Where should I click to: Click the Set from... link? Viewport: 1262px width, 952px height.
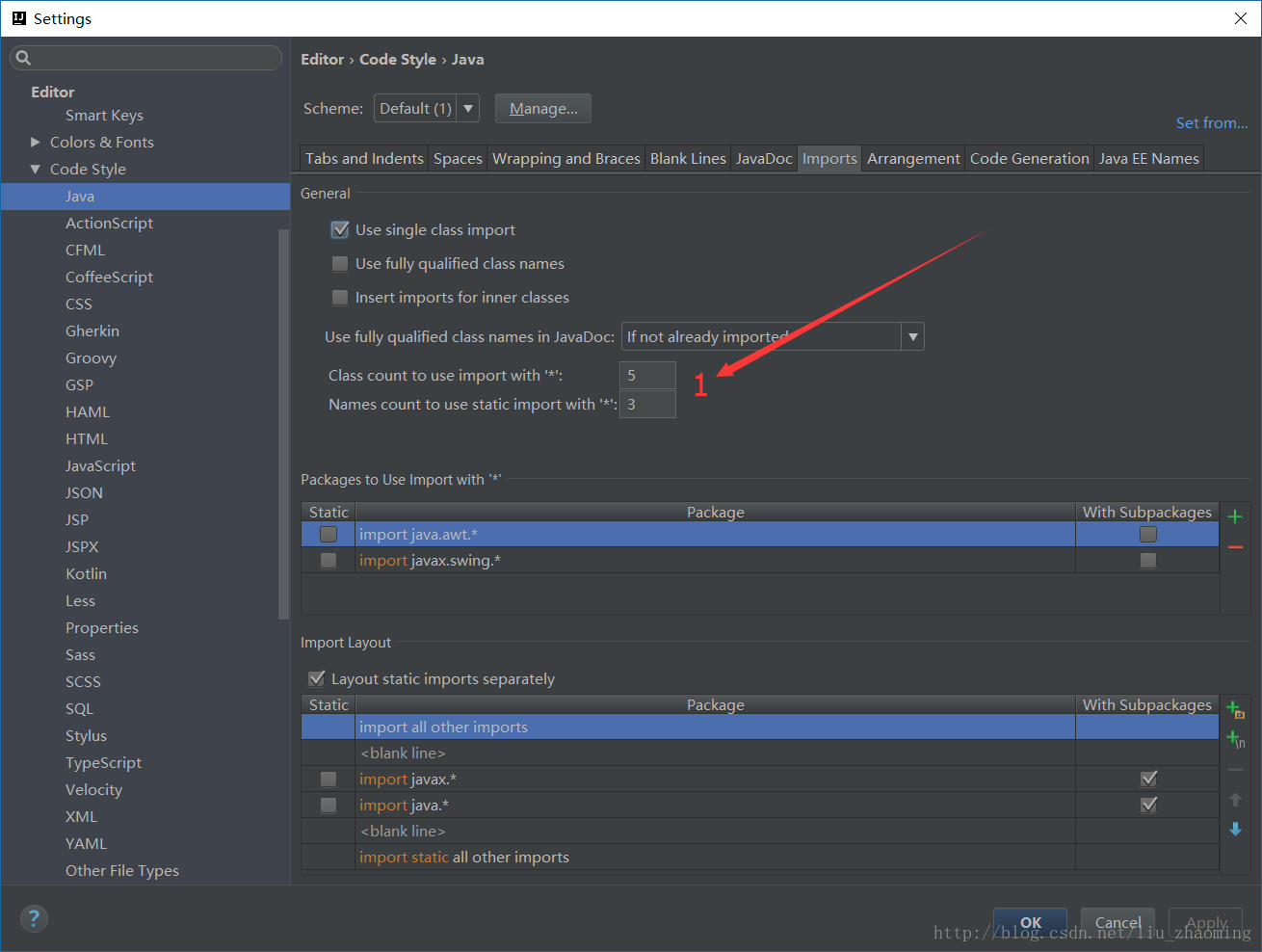[1211, 122]
